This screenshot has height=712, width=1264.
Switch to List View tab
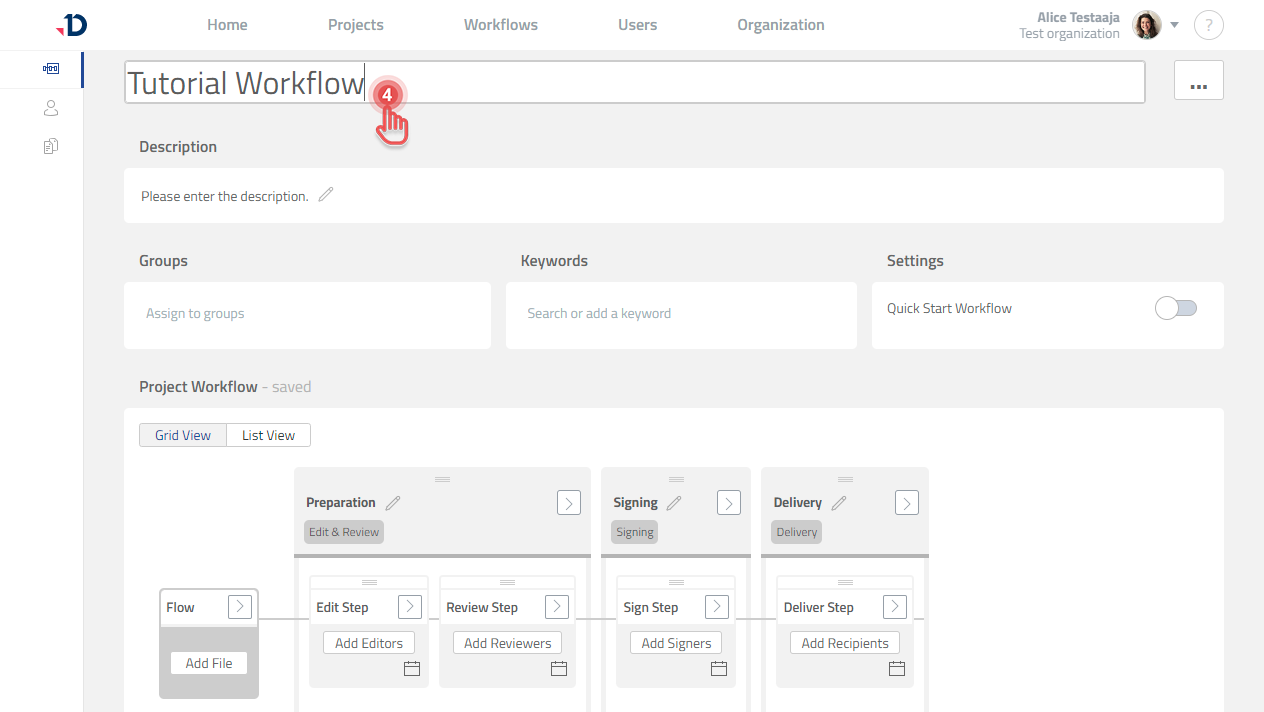pyautogui.click(x=267, y=434)
